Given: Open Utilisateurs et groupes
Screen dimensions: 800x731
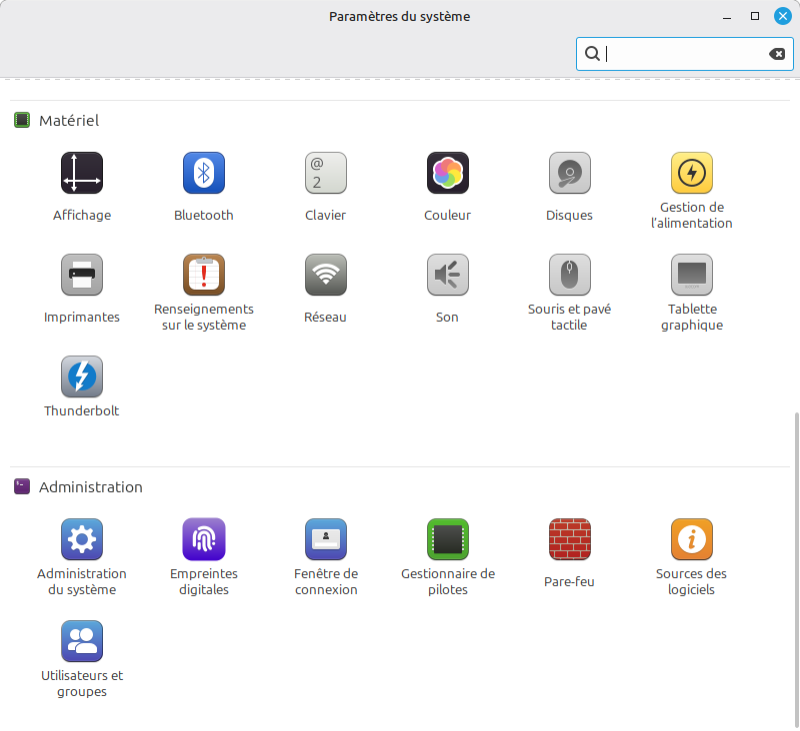Looking at the screenshot, I should [82, 642].
